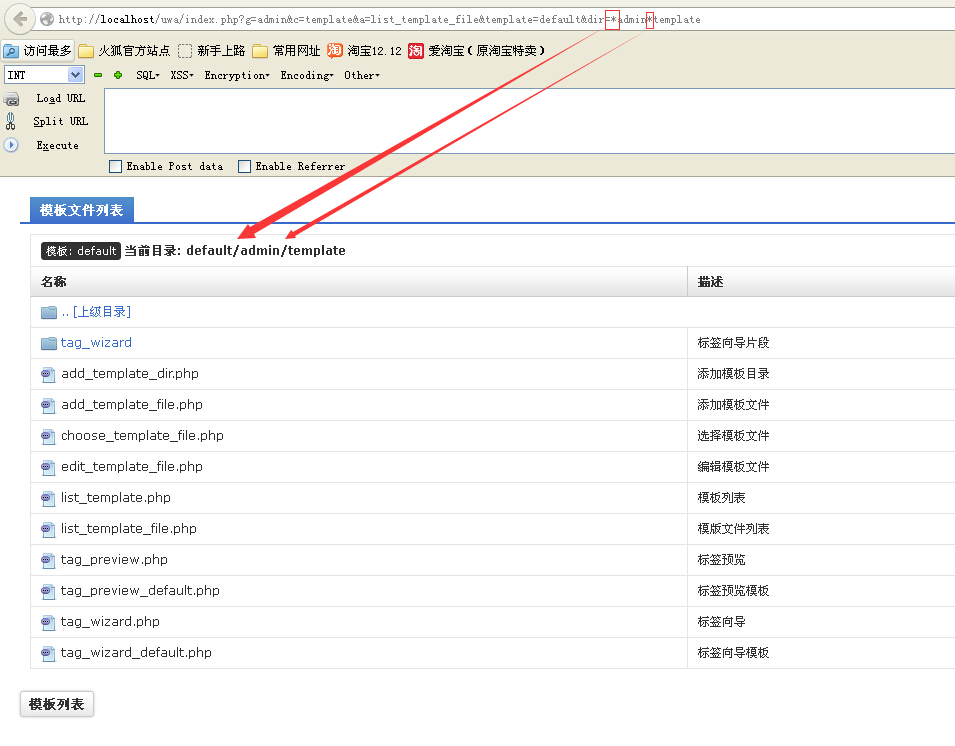
Task: Click the add_template_file.php file icon
Action: click(x=48, y=406)
